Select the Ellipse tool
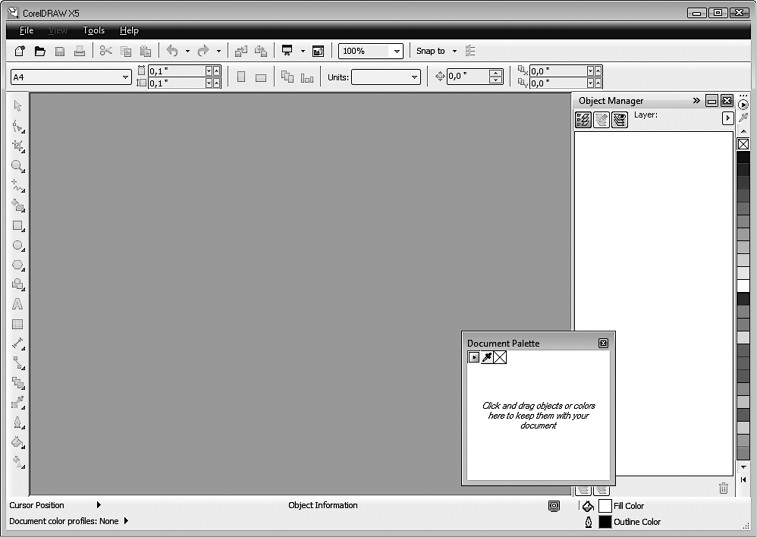Viewport: 757px width, 537px height. tap(17, 245)
